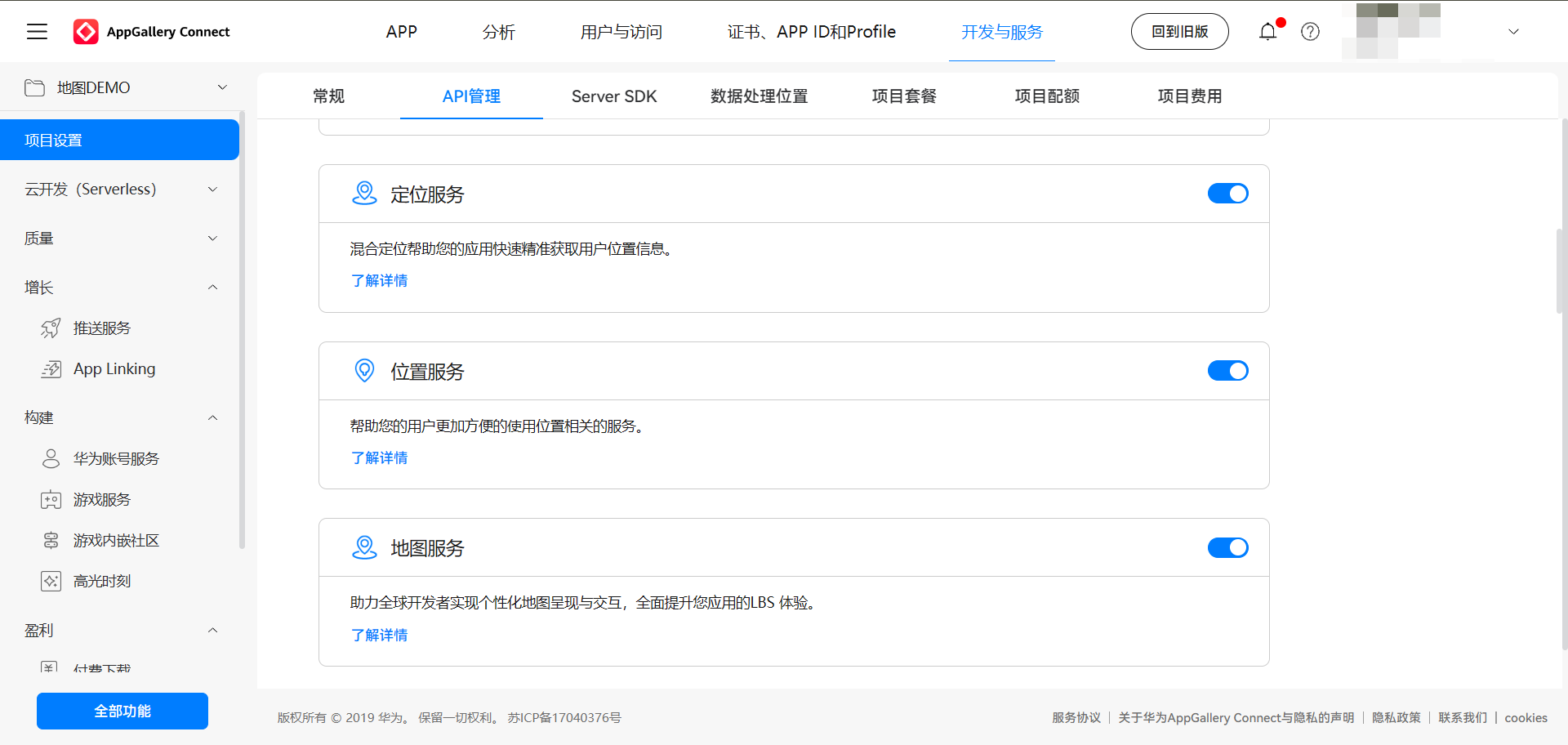Open the APP top menu
This screenshot has width=1568, height=745.
click(x=402, y=32)
